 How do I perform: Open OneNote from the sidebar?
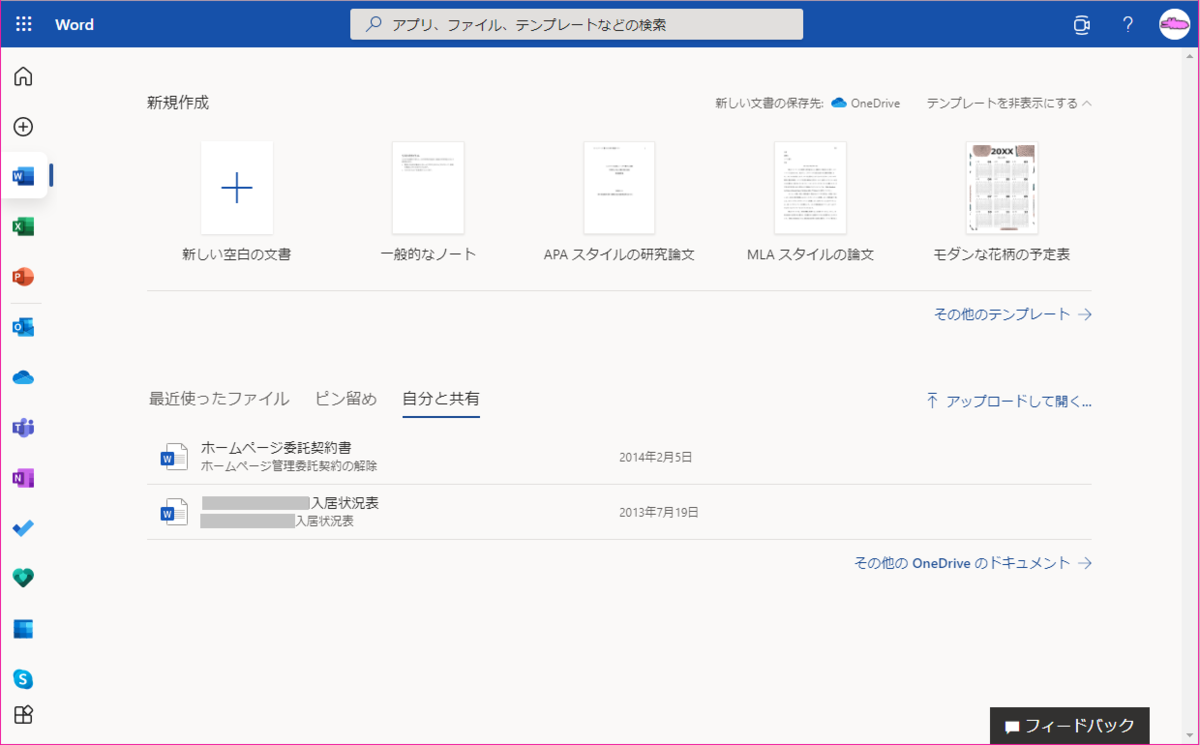pos(23,478)
